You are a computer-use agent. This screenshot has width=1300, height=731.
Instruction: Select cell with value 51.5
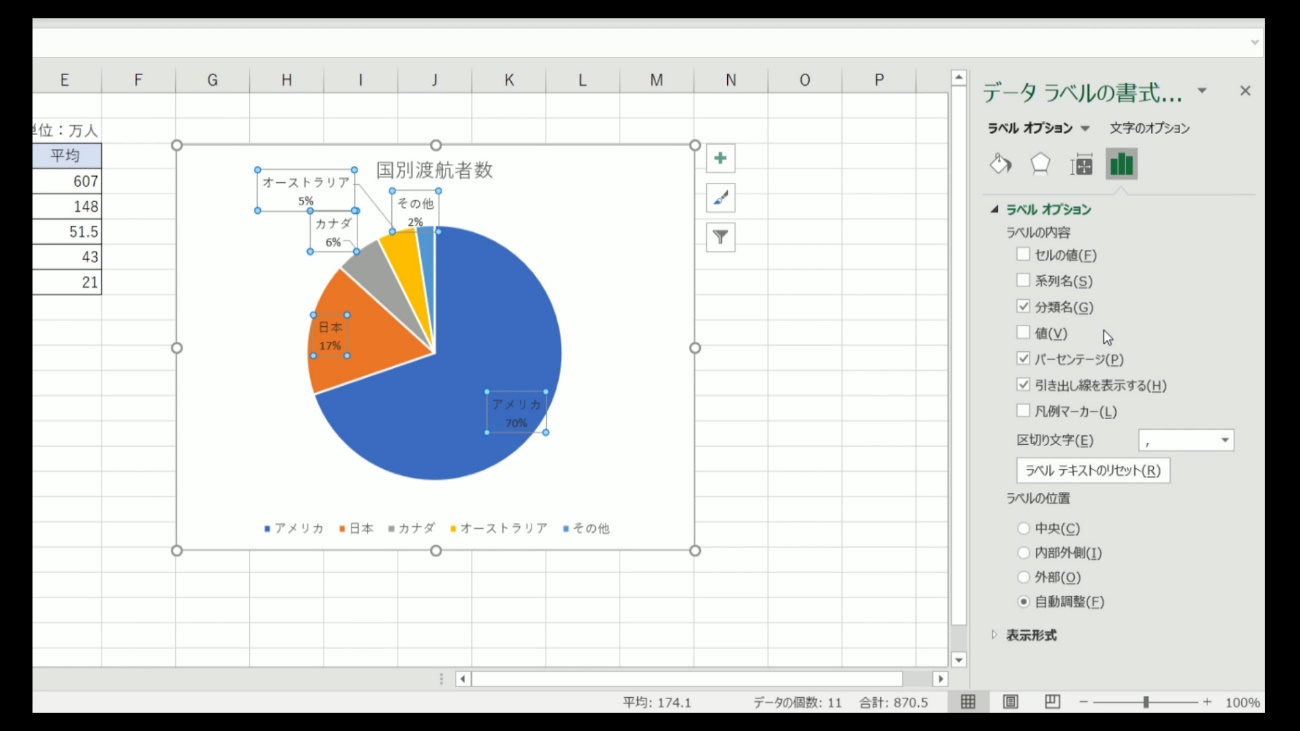tap(66, 231)
